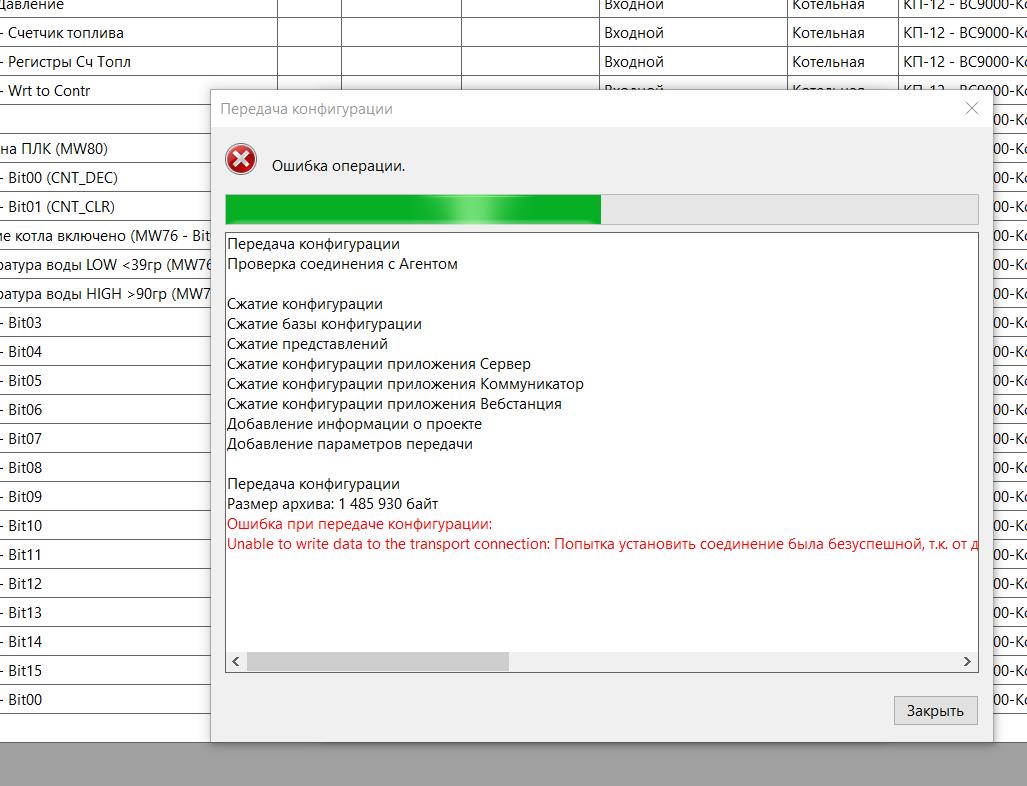Select the 'Bit01 (CNT_CLR)' row
This screenshot has width=1027, height=786.
[x=61, y=207]
